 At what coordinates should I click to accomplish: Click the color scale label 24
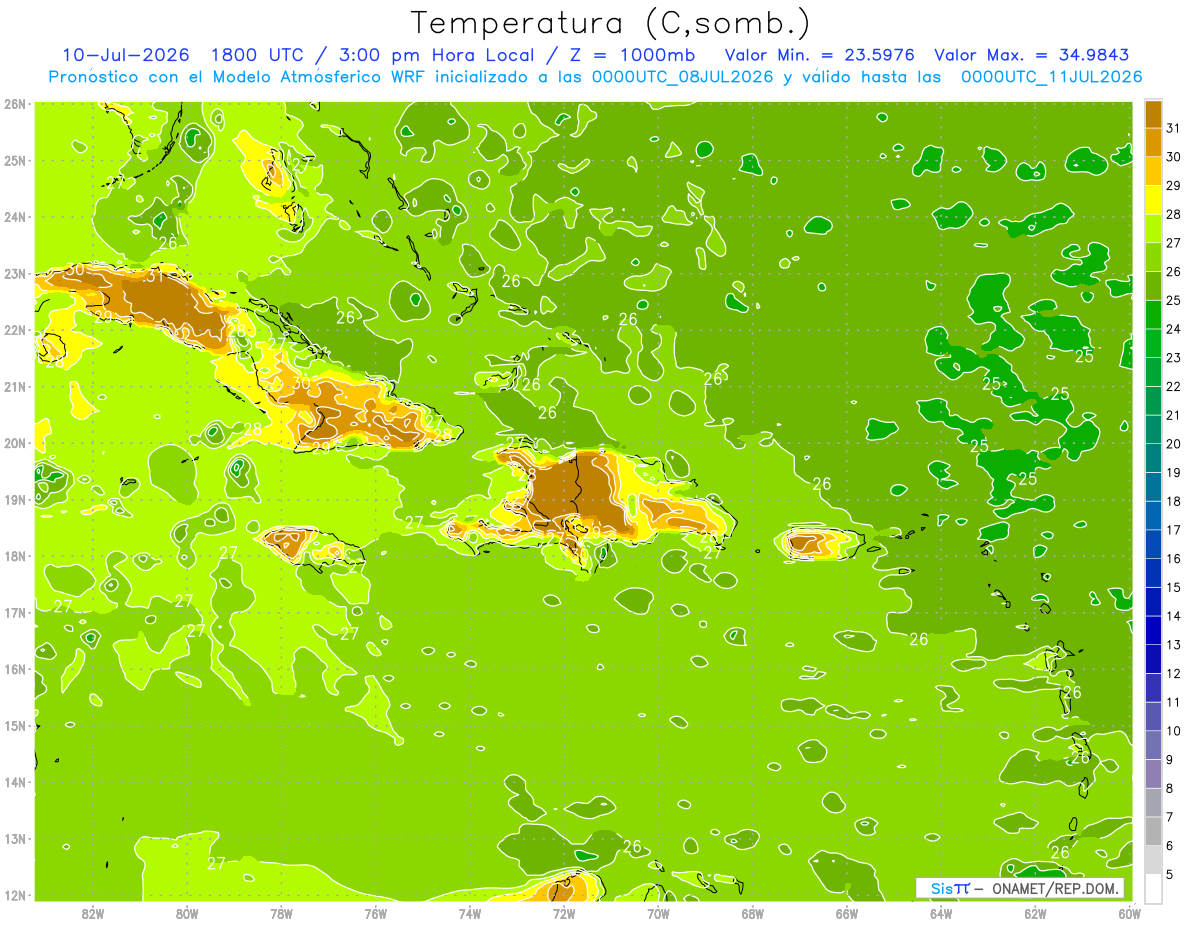1173,329
